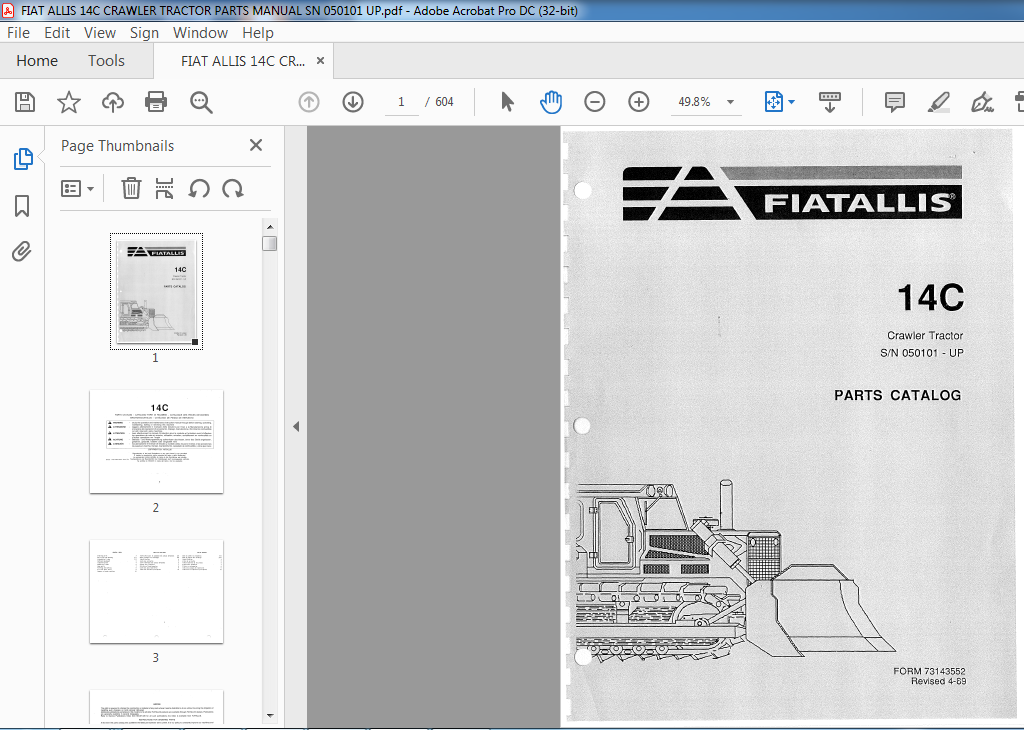Image resolution: width=1024 pixels, height=730 pixels.
Task: Open the Sign menu
Action: pos(144,33)
